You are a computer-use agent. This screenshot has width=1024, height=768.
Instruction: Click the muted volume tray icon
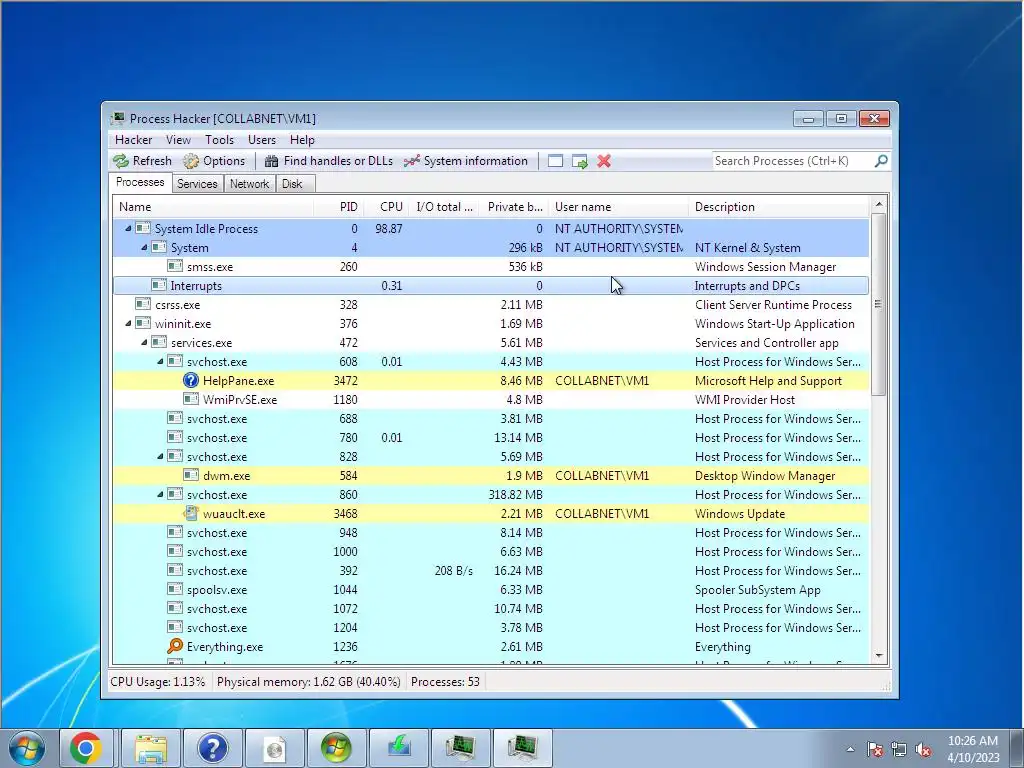click(923, 750)
